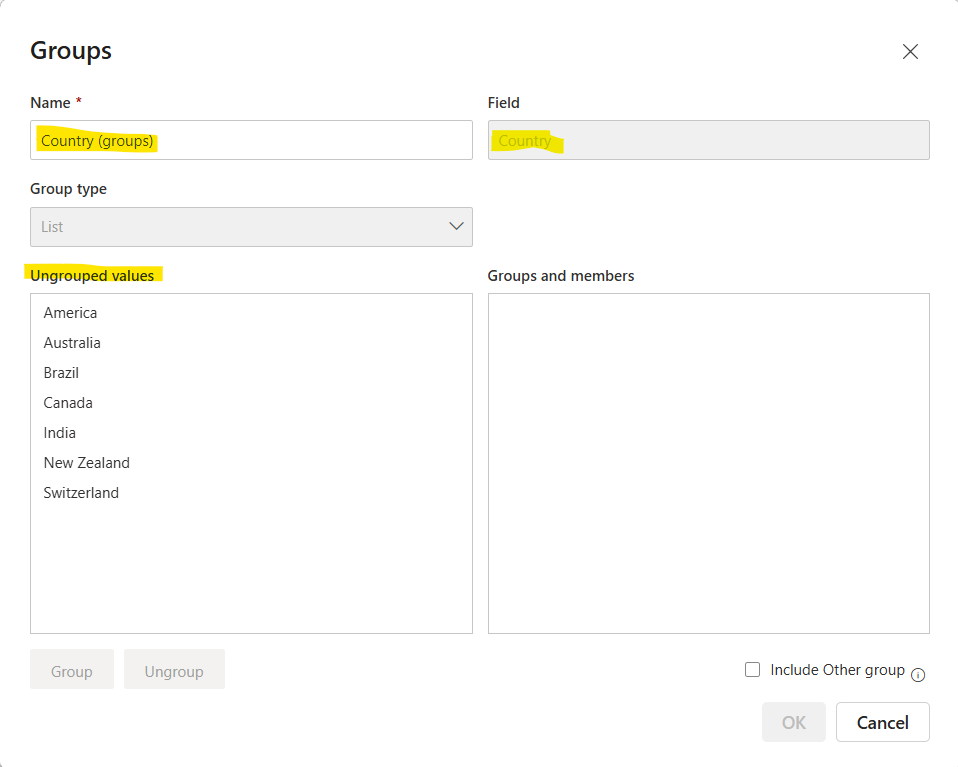The image size is (958, 767).
Task: Click the Ungroup button
Action: point(174,669)
